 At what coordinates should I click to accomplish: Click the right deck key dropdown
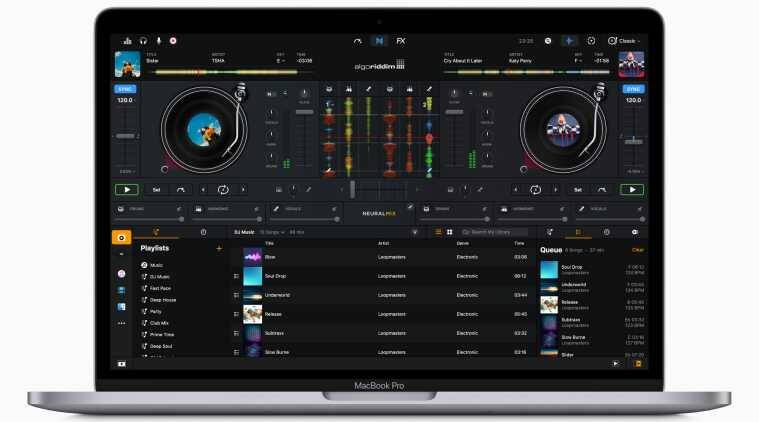578,61
